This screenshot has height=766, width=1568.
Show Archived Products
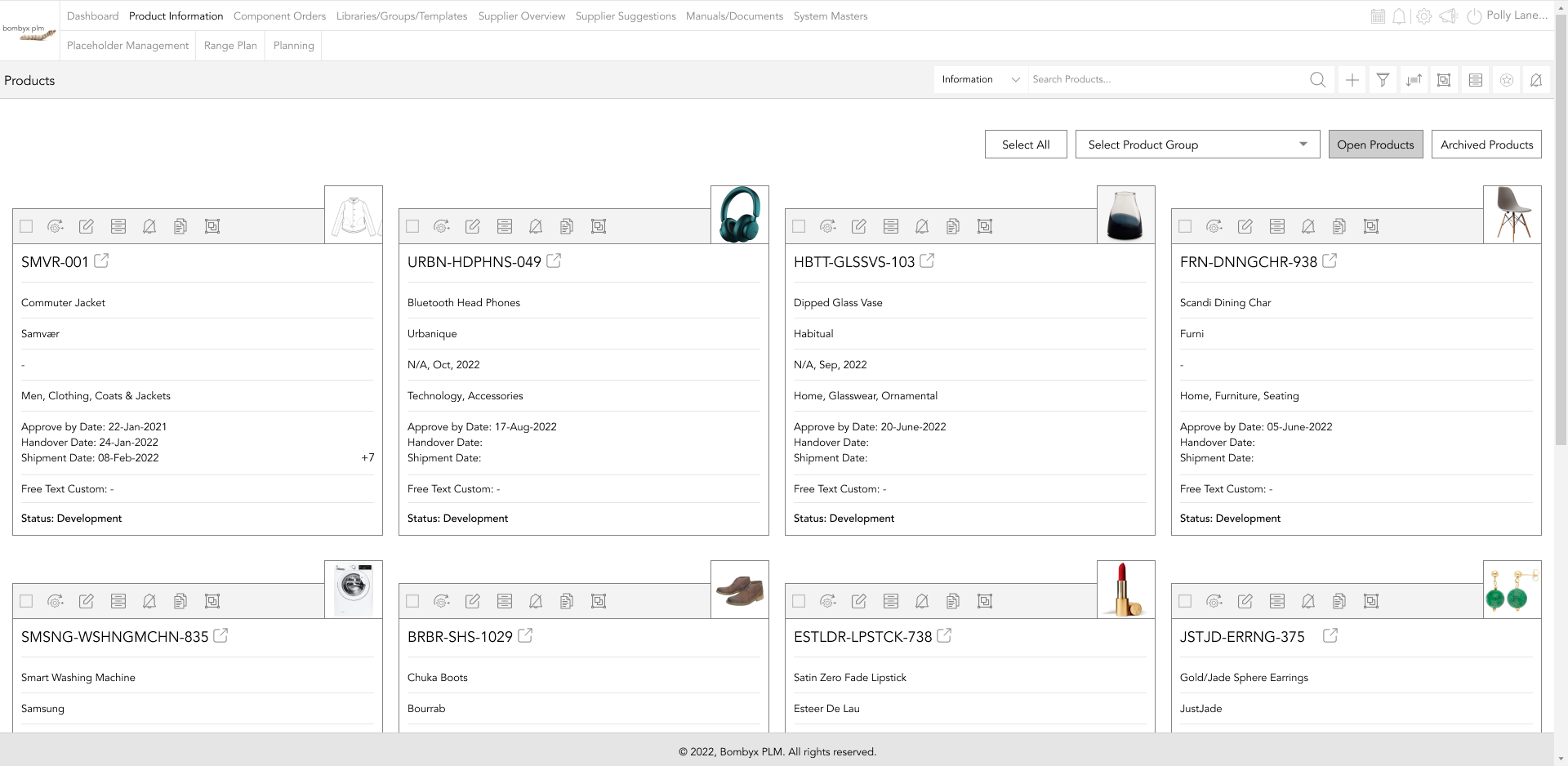1486,145
